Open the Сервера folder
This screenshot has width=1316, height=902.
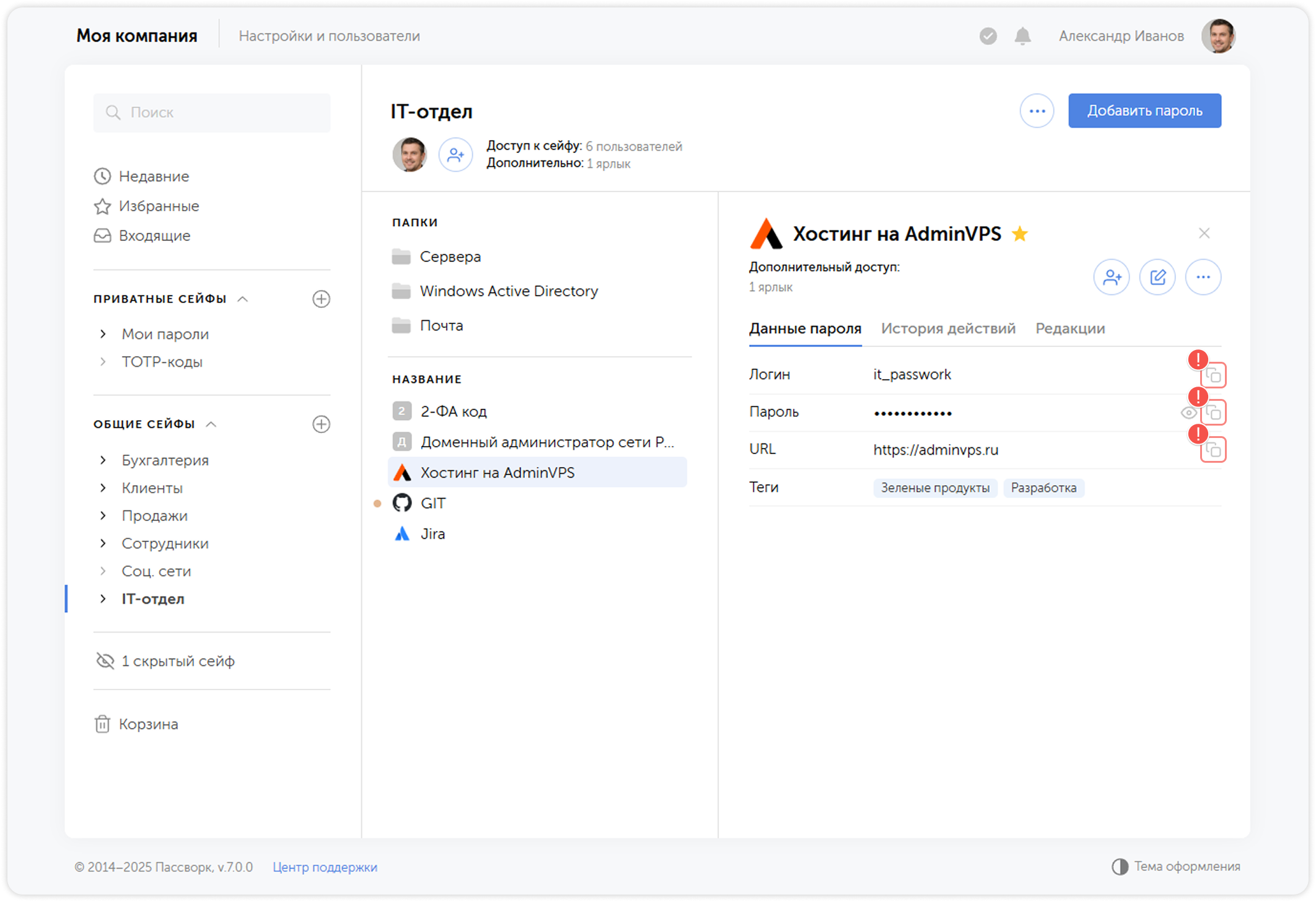pyautogui.click(x=436, y=256)
